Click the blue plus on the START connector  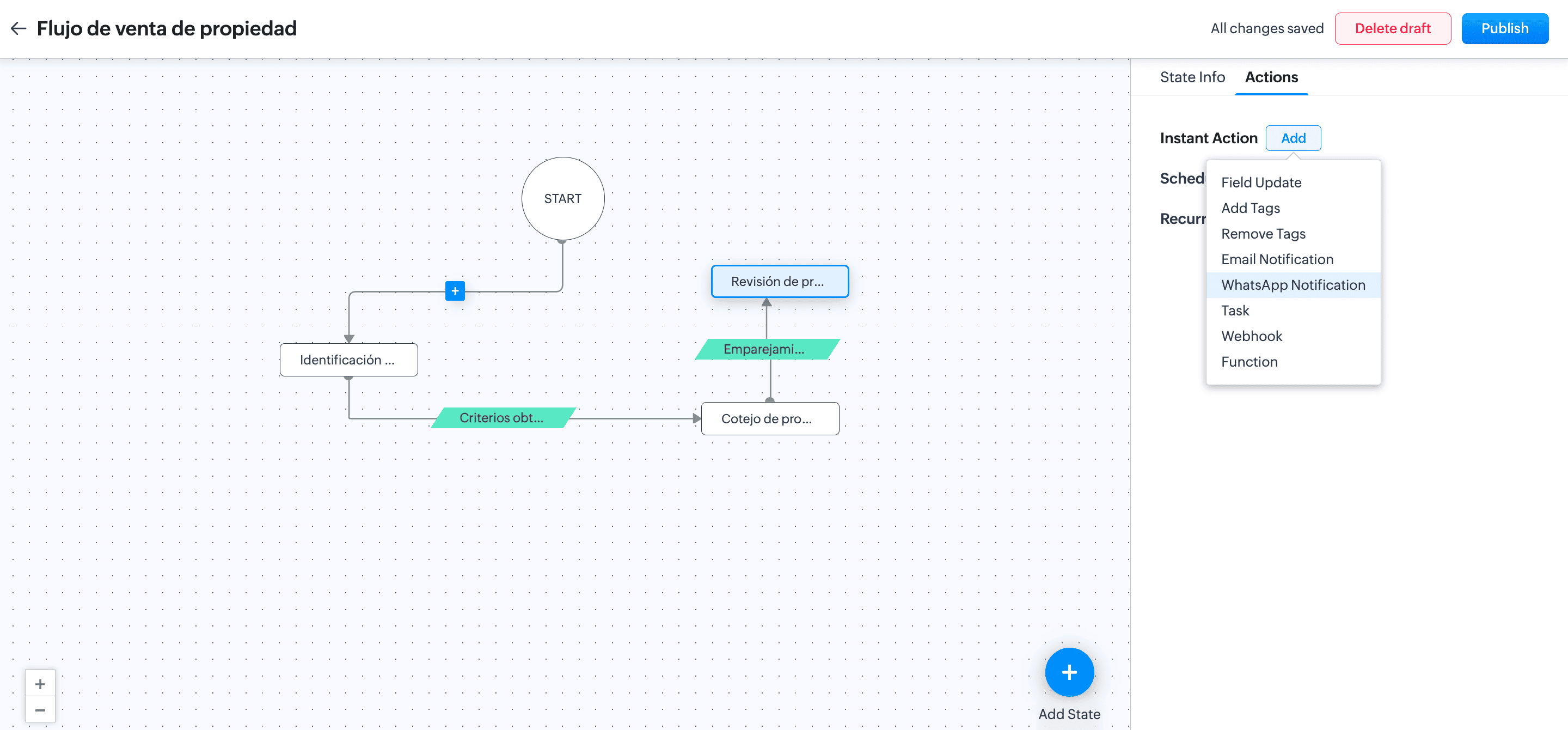tap(455, 290)
